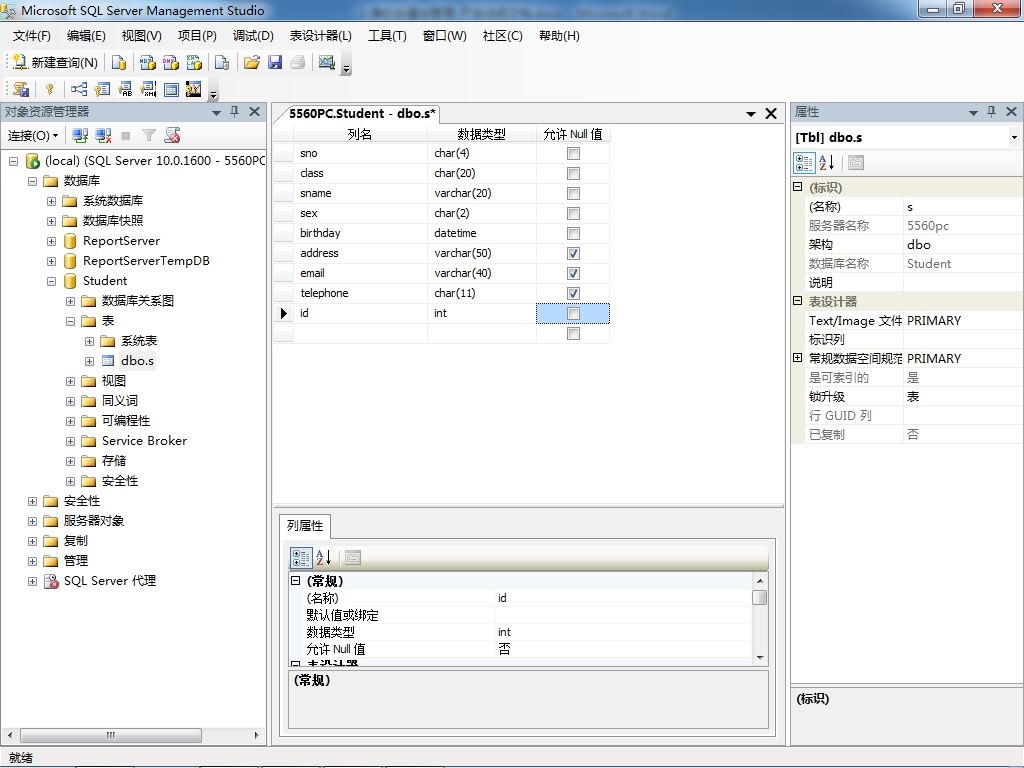The image size is (1024, 768).
Task: Open Manage Indexes and Keys icon
Action: click(x=102, y=89)
